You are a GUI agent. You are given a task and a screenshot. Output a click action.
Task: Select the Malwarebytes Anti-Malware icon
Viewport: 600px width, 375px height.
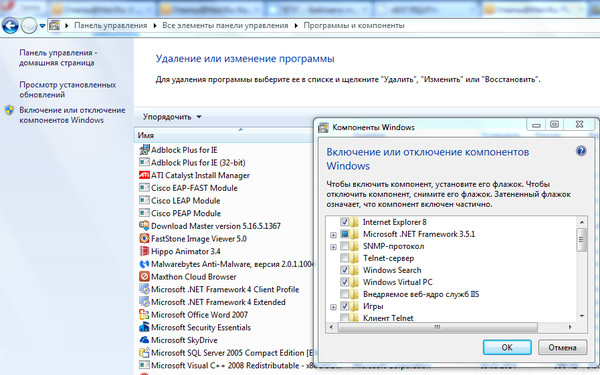coord(144,264)
